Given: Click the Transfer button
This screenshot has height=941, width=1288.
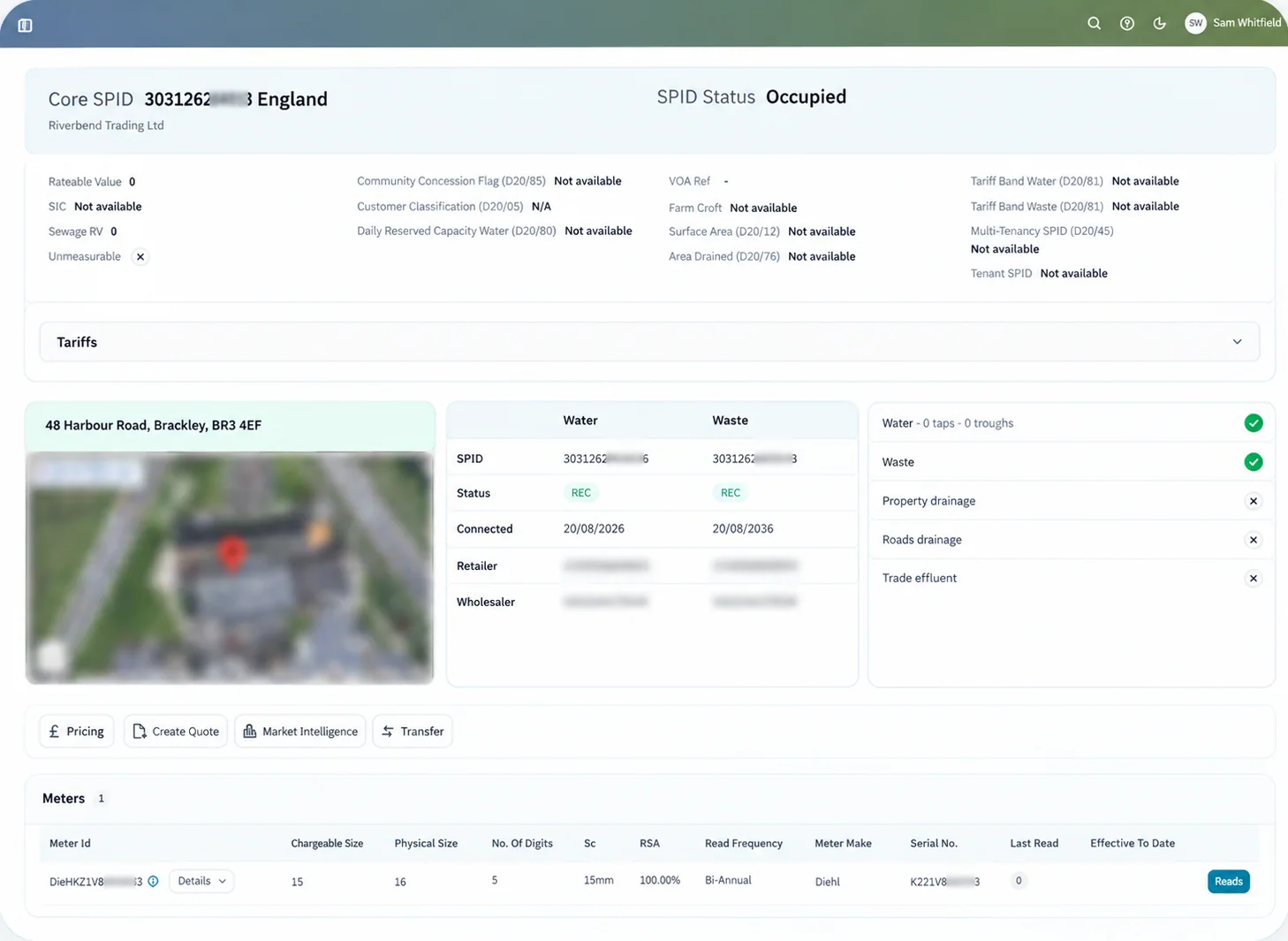Looking at the screenshot, I should pos(413,732).
